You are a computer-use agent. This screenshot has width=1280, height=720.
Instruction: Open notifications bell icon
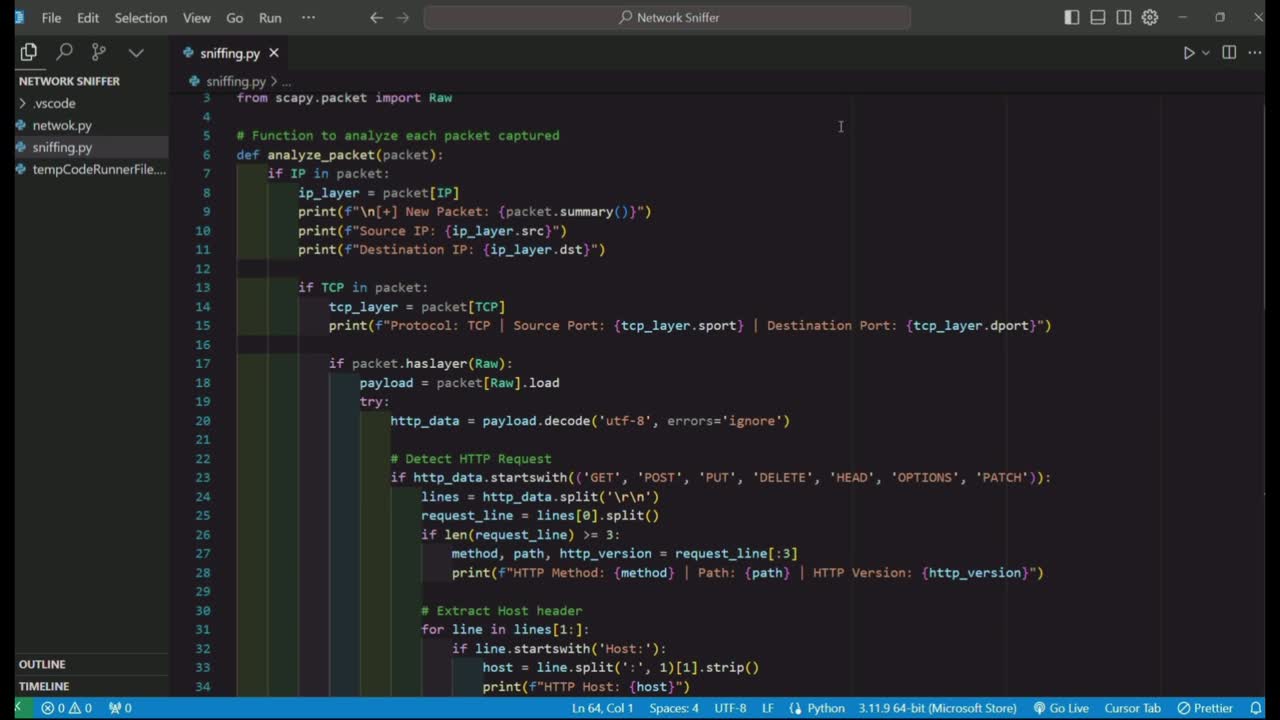coord(1256,708)
